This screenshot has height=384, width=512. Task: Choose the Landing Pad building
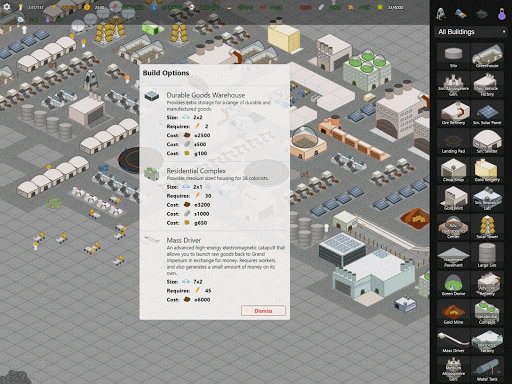[453, 141]
